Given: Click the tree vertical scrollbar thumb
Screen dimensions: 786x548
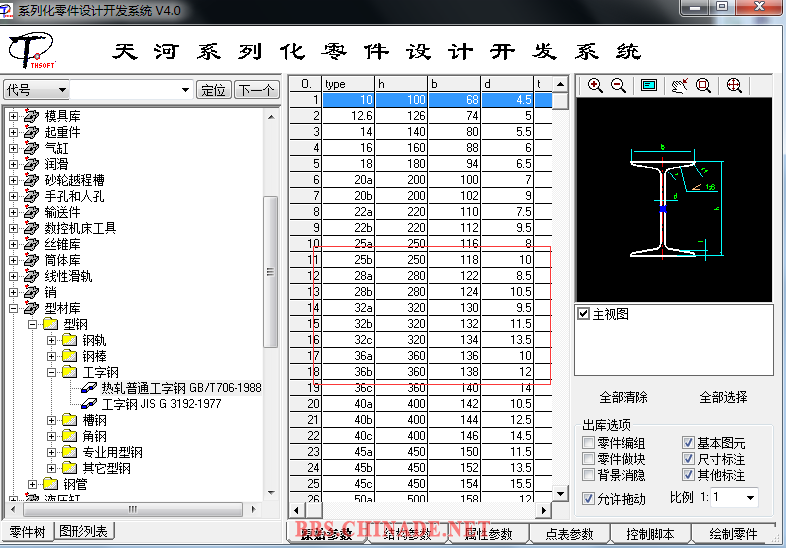Looking at the screenshot, I should (x=271, y=271).
